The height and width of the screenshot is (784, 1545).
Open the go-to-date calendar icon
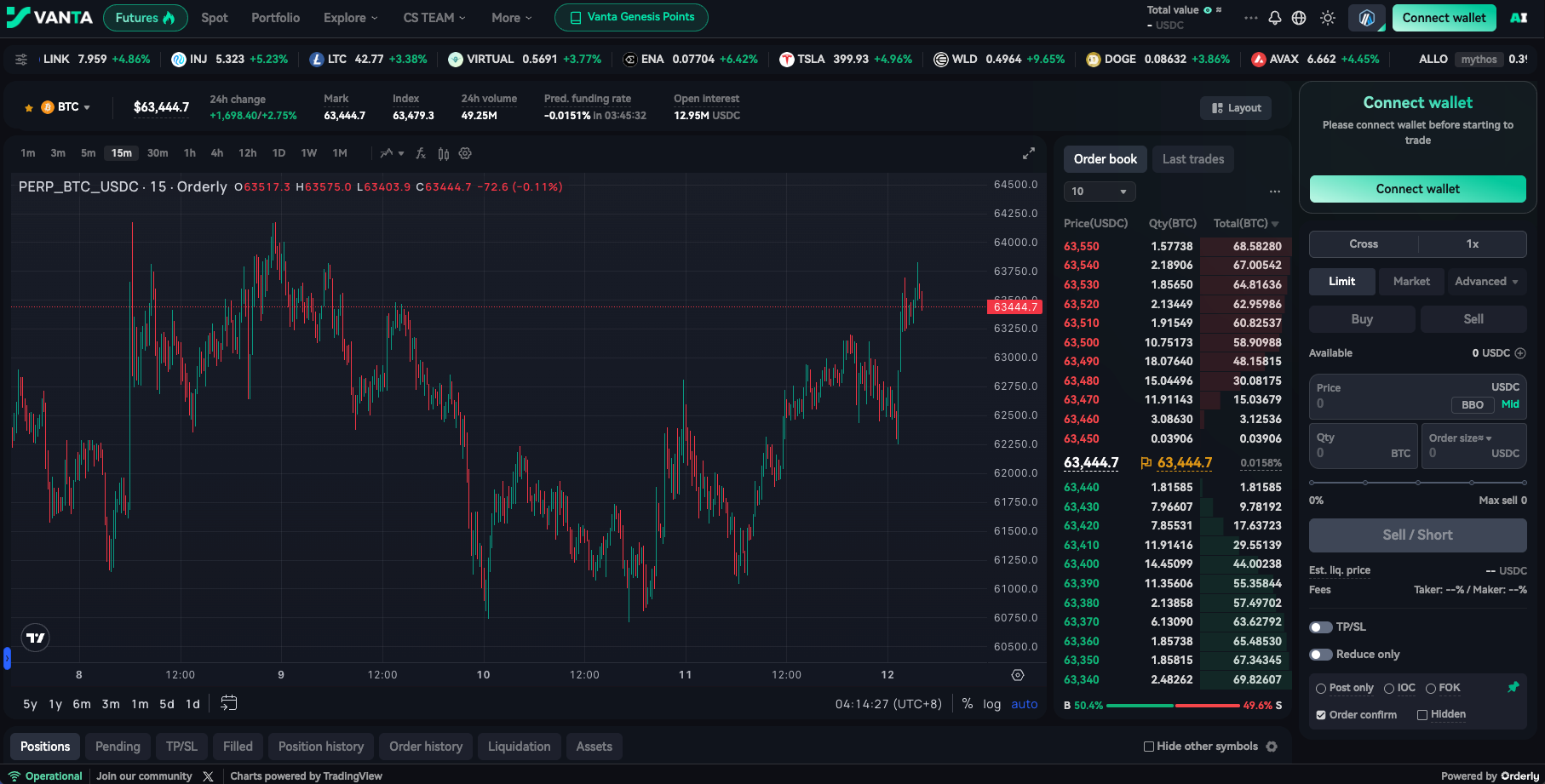(x=228, y=703)
